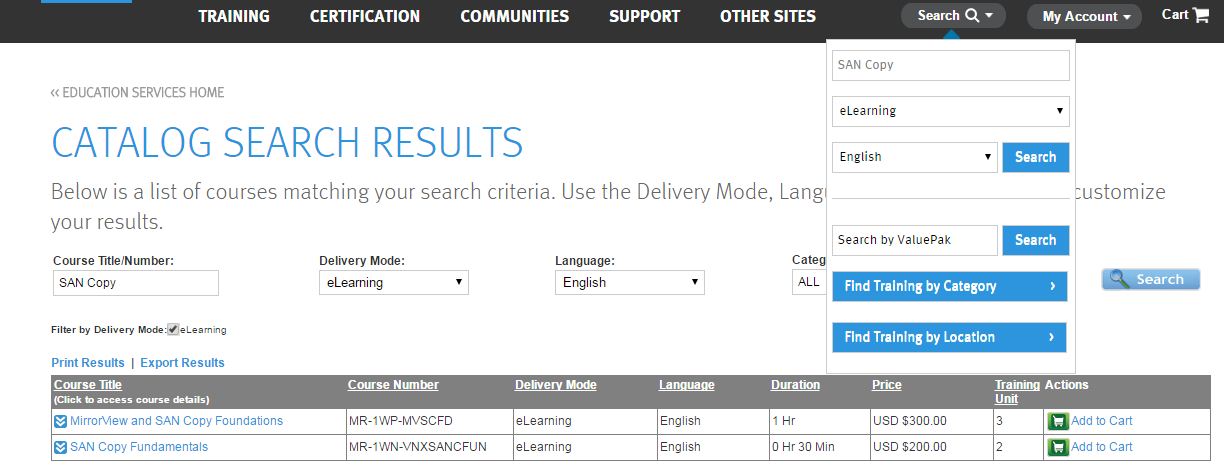Viewport: 1224px width, 476px height.
Task: Select the price USD $300.00
Action: pyautogui.click(x=910, y=421)
